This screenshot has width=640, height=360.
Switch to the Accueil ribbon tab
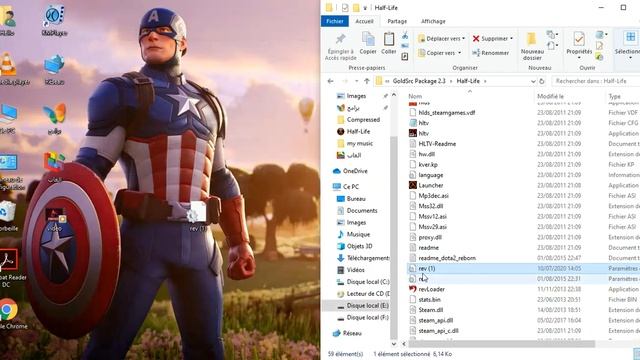pos(364,21)
